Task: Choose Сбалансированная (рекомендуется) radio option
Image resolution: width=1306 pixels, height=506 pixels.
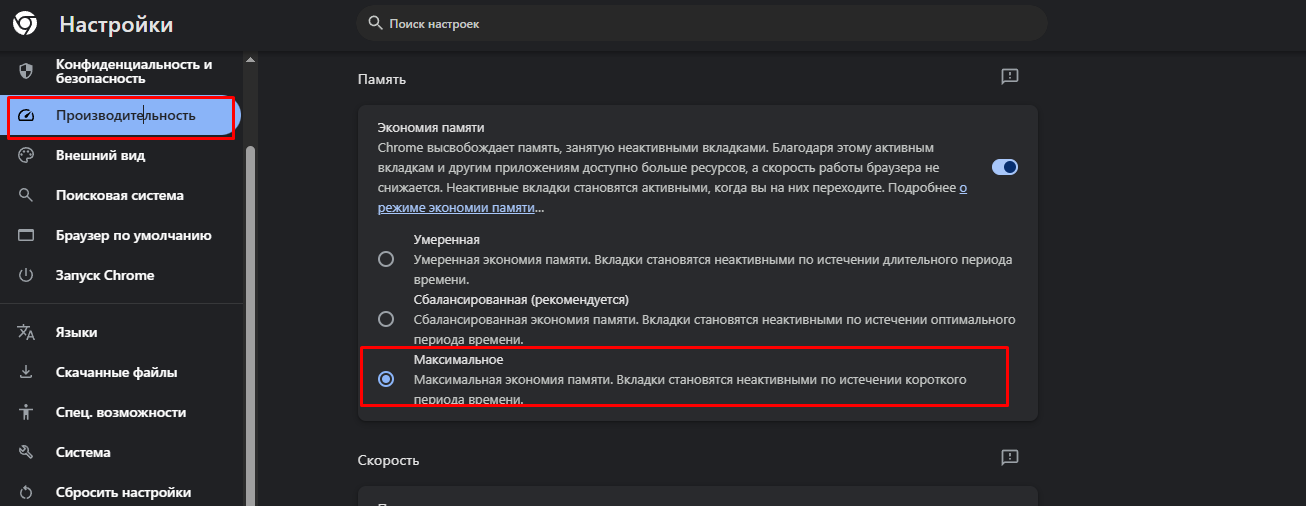Action: tap(386, 319)
